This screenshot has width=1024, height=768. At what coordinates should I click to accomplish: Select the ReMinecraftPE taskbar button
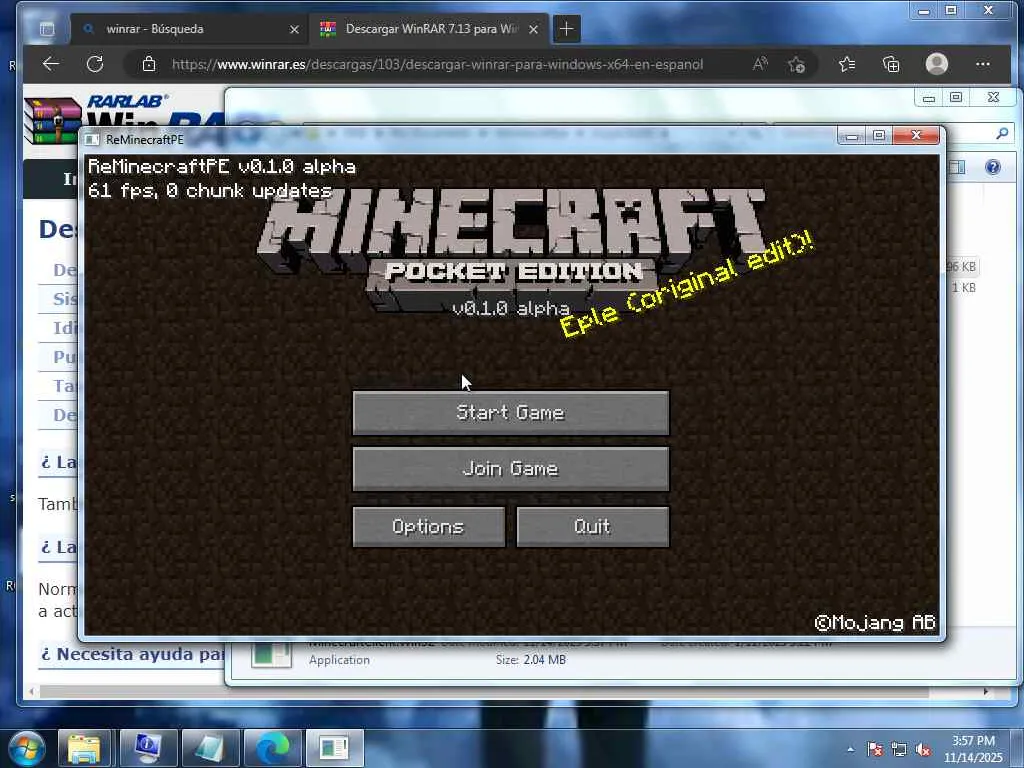(x=334, y=748)
